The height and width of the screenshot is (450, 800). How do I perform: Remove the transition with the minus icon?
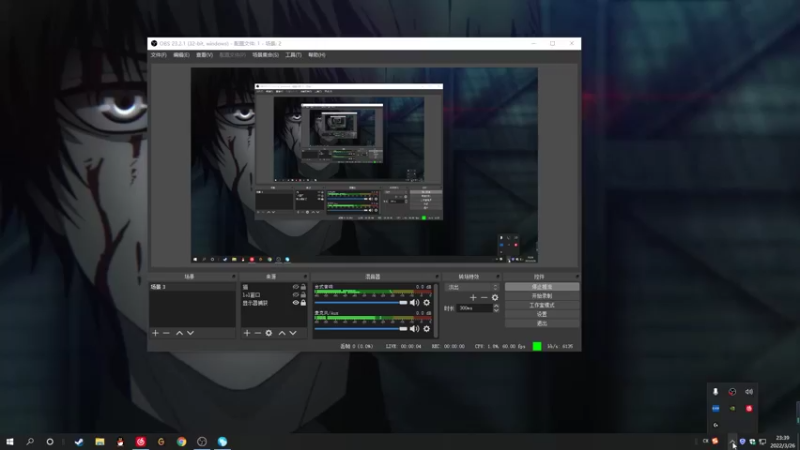click(x=484, y=297)
